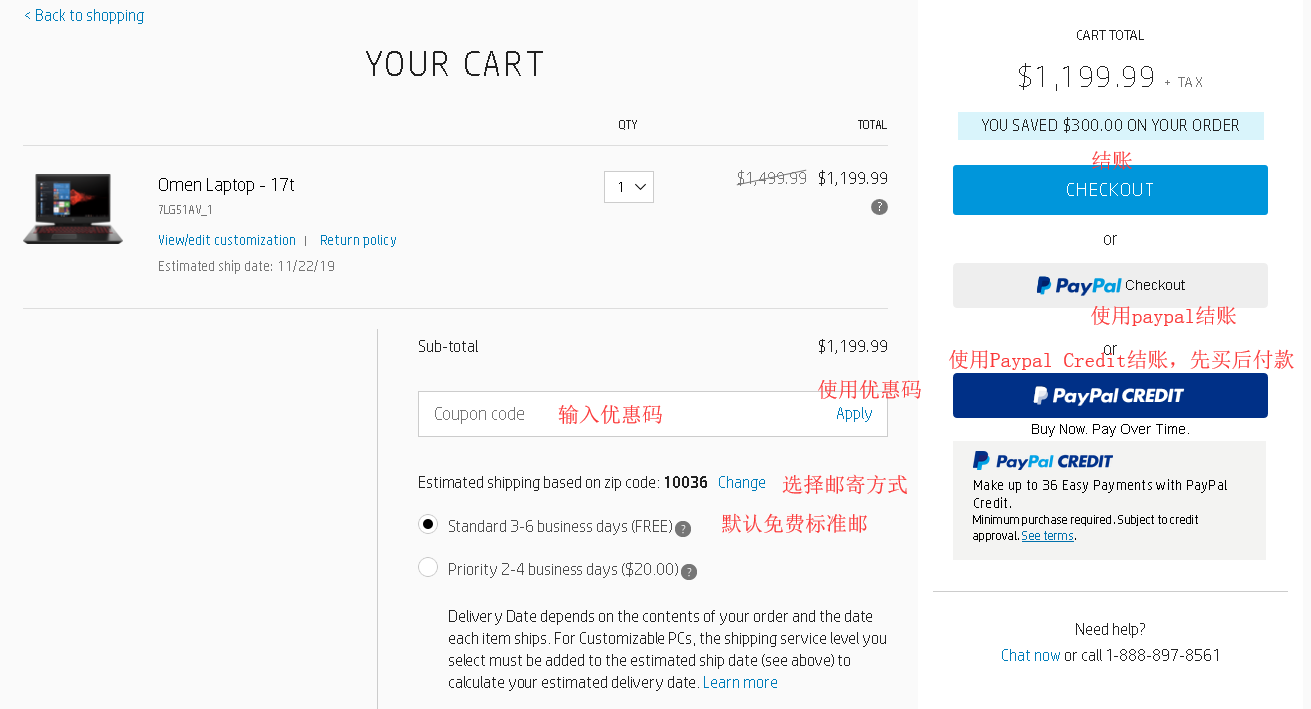The image size is (1311, 709).
Task: Check out with PayPal Checkout button
Action: (1110, 285)
